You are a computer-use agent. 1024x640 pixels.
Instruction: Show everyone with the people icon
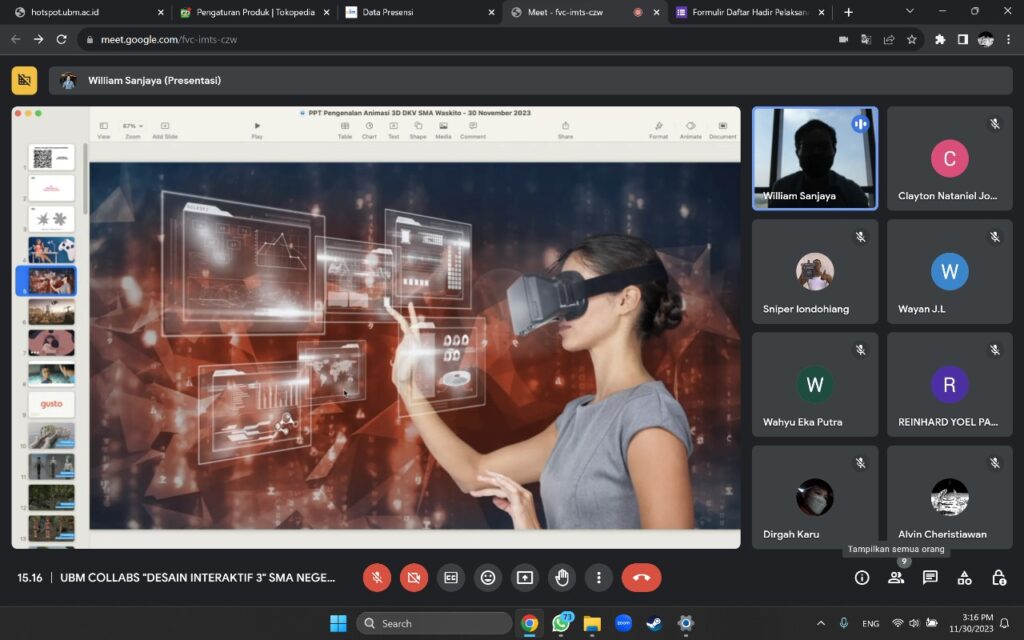click(896, 577)
